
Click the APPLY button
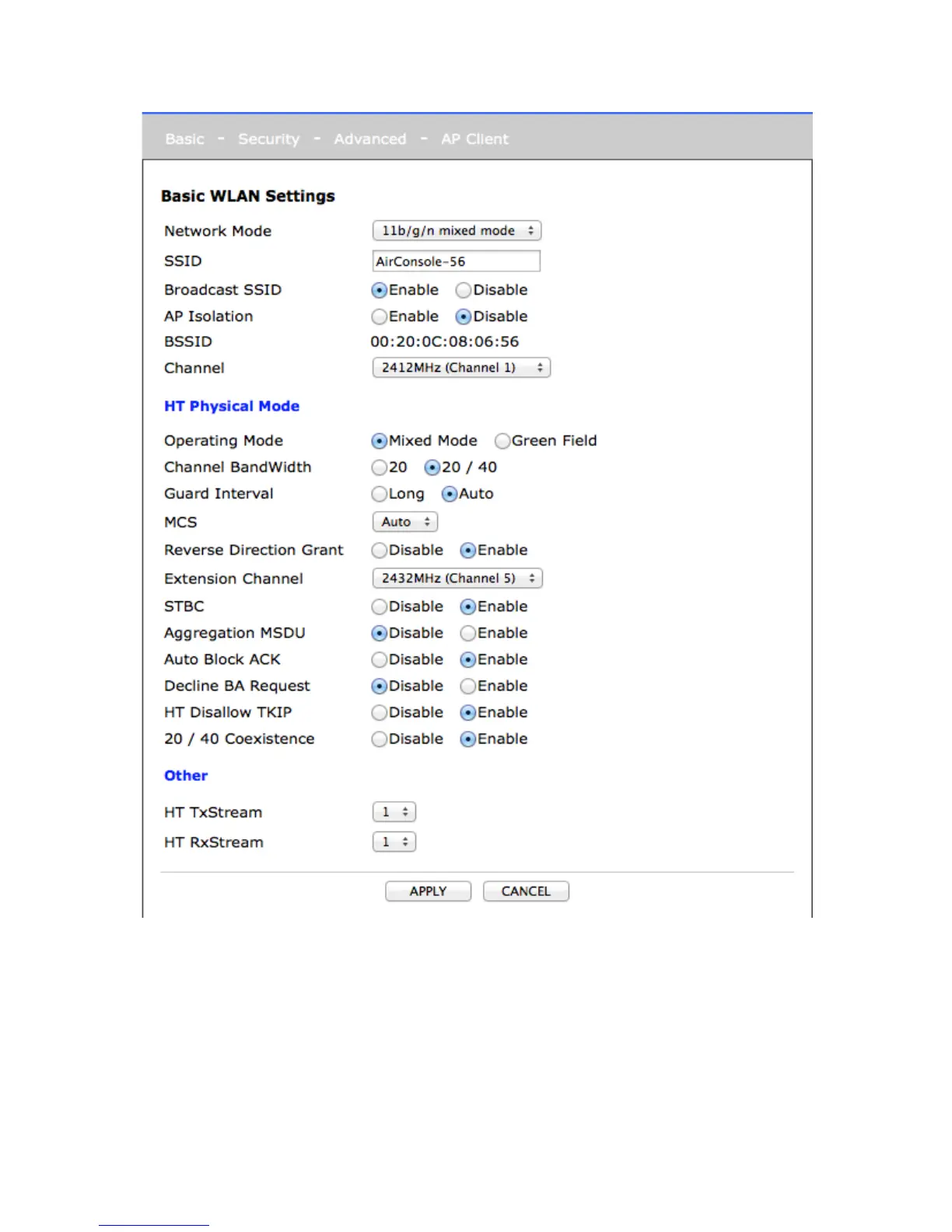(x=429, y=891)
